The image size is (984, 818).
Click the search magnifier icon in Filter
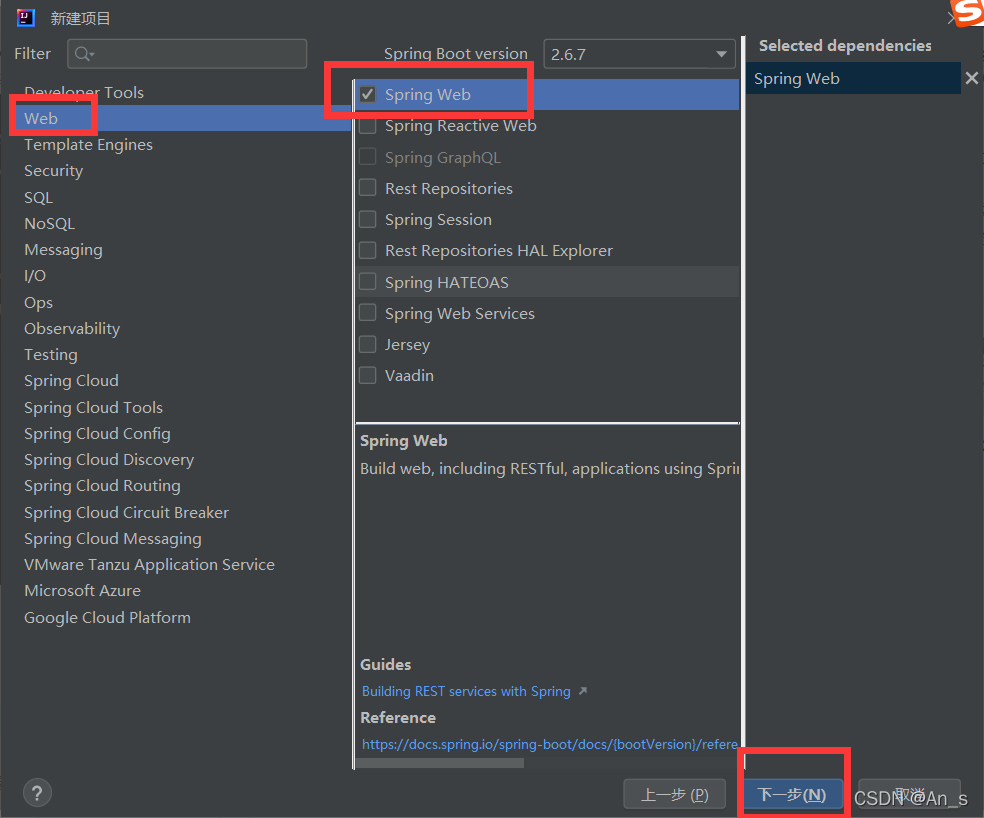[x=83, y=54]
